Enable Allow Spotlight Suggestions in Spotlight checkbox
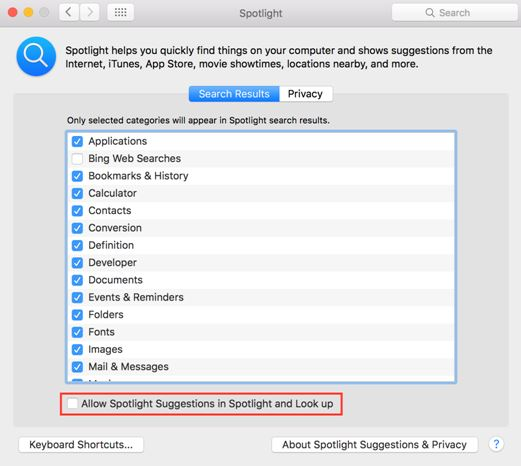Image resolution: width=521 pixels, height=466 pixels. click(x=72, y=403)
